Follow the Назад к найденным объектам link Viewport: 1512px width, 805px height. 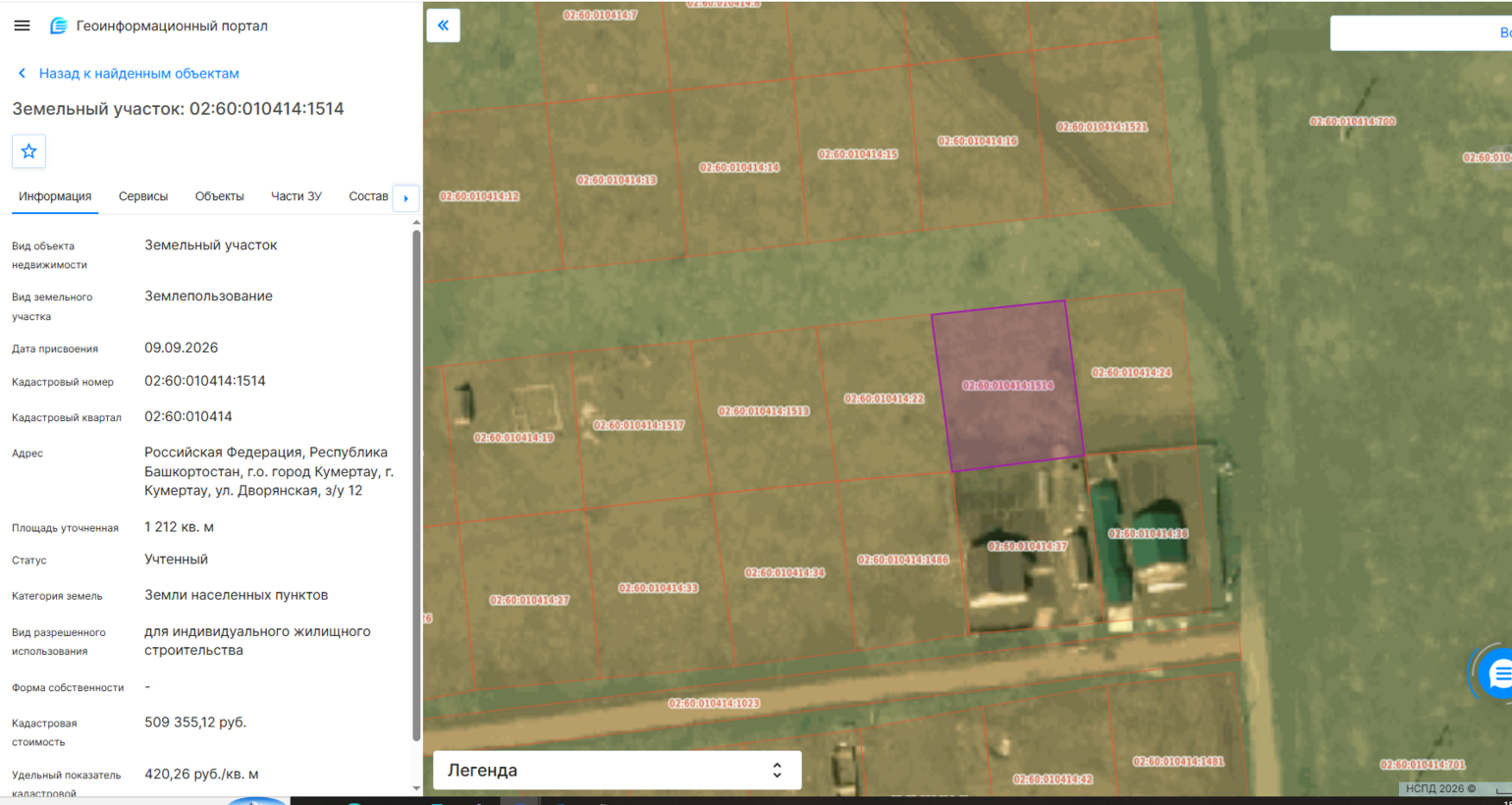tap(138, 74)
